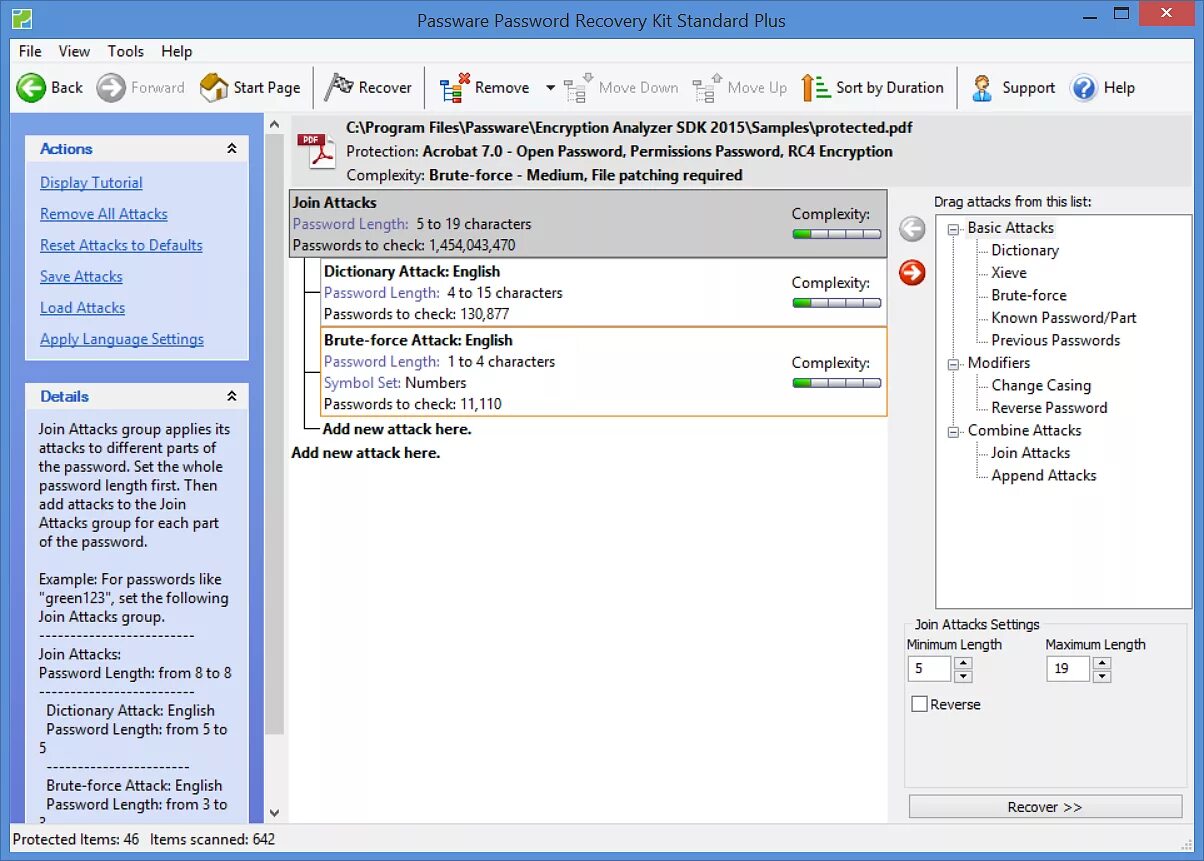Click the Maximum Length input field
Viewport: 1204px width, 861px height.
[1069, 669]
